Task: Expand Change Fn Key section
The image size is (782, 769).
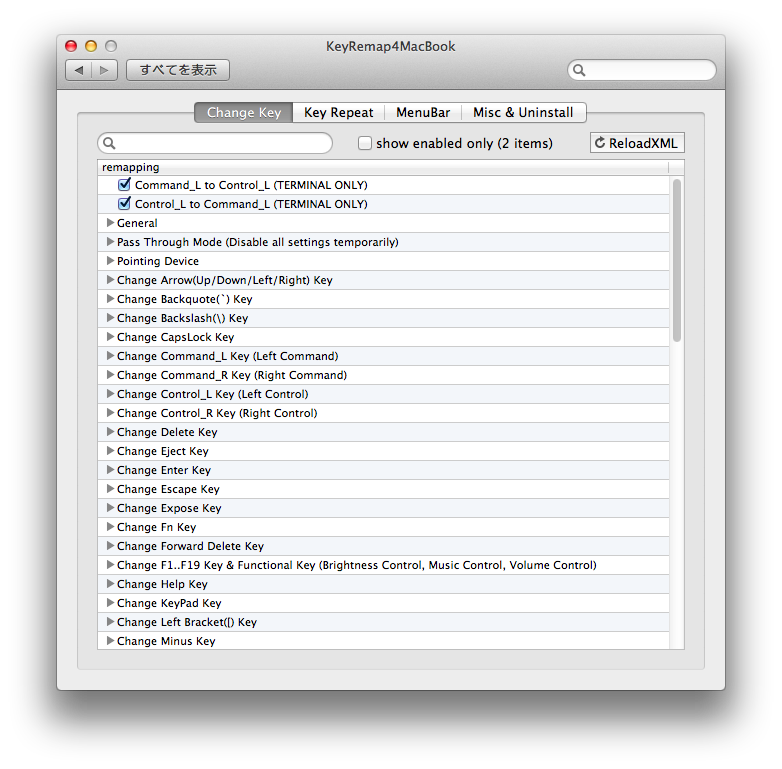Action: 111,527
